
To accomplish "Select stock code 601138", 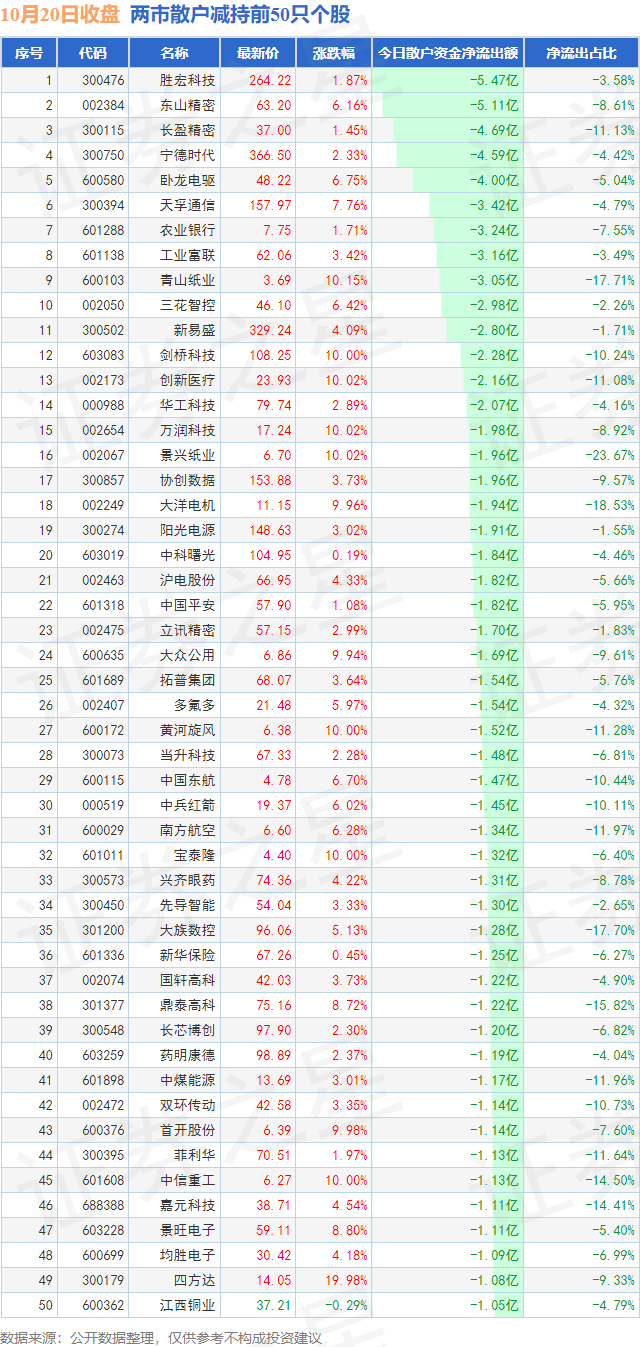I will point(102,255).
